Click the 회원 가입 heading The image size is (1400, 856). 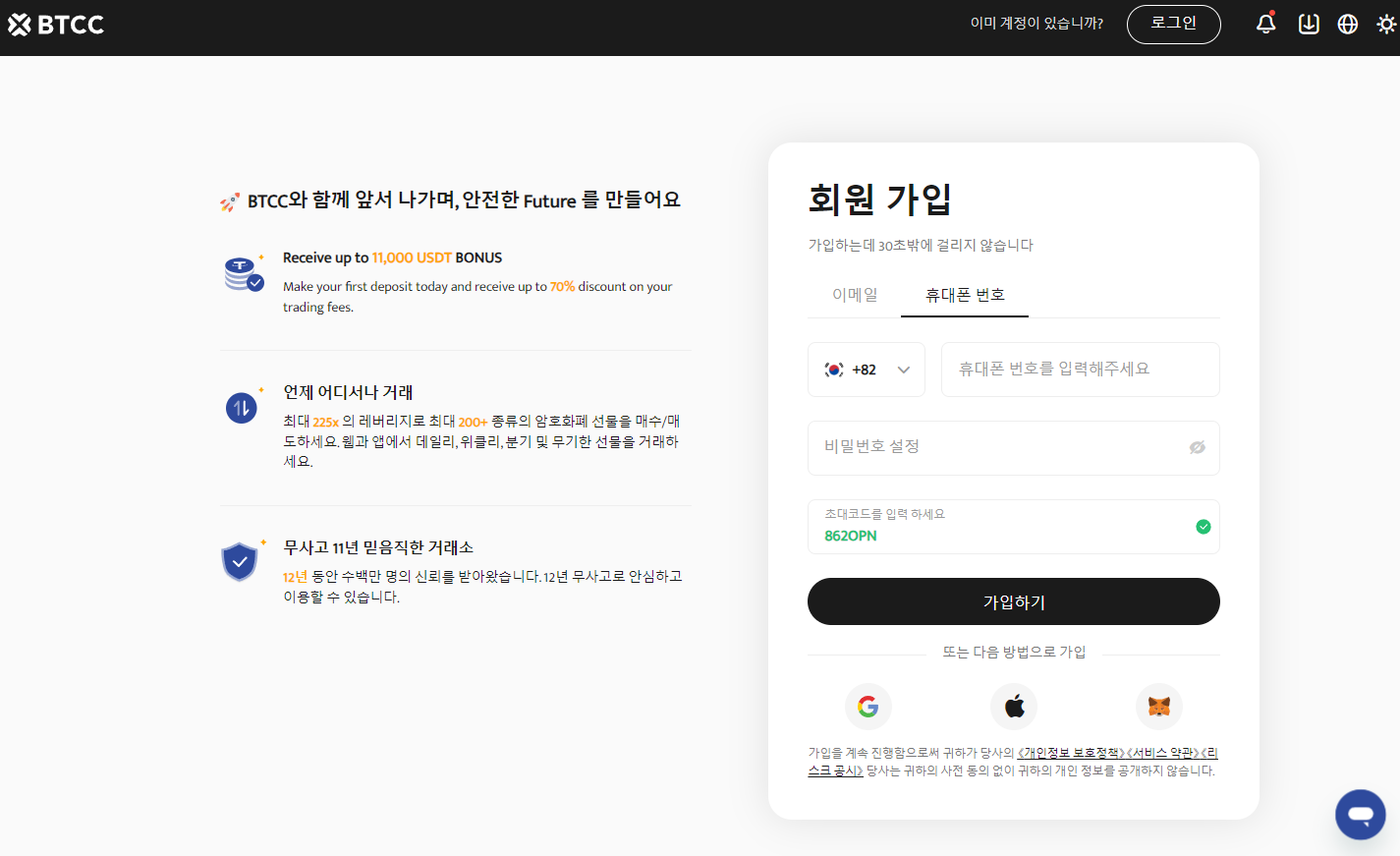(x=879, y=200)
